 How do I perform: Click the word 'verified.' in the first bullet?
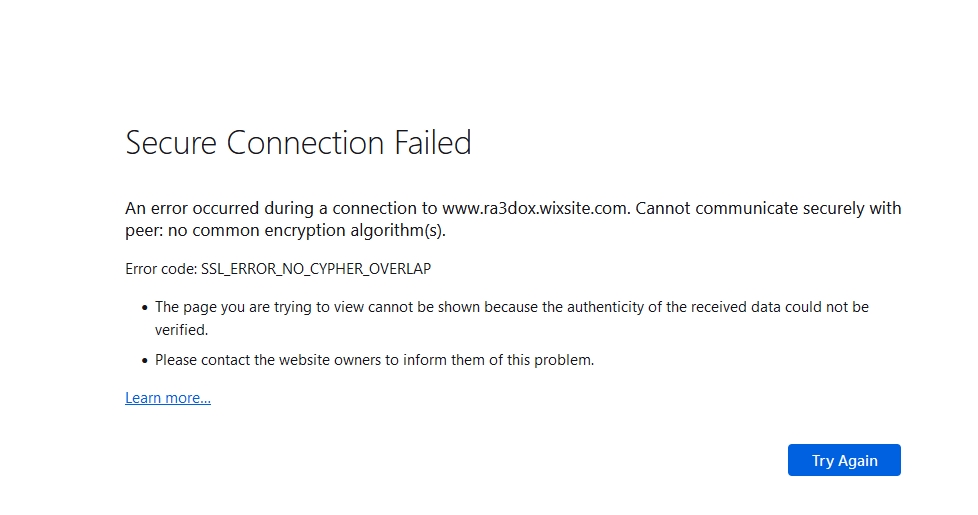181,329
